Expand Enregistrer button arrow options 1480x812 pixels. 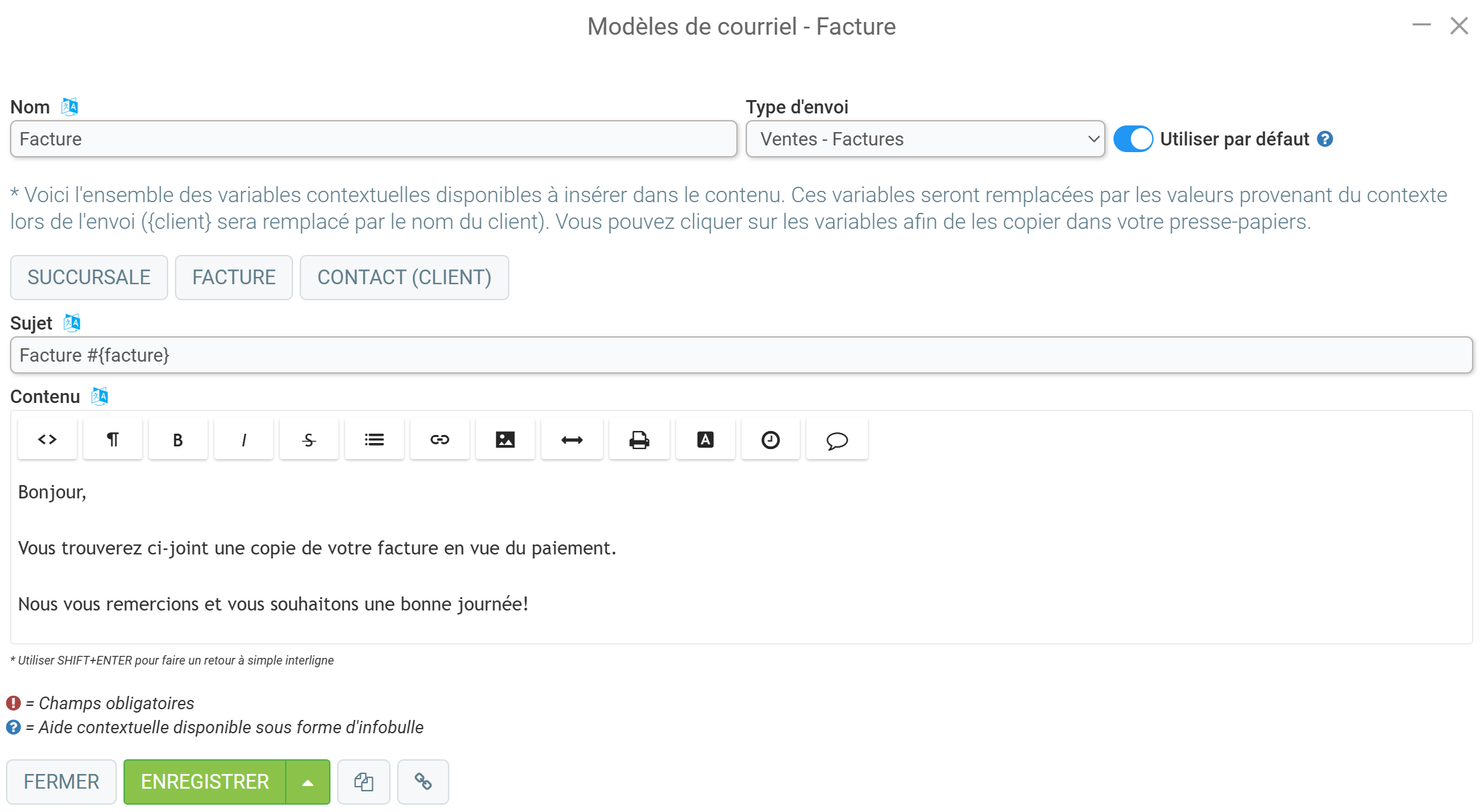coord(308,782)
